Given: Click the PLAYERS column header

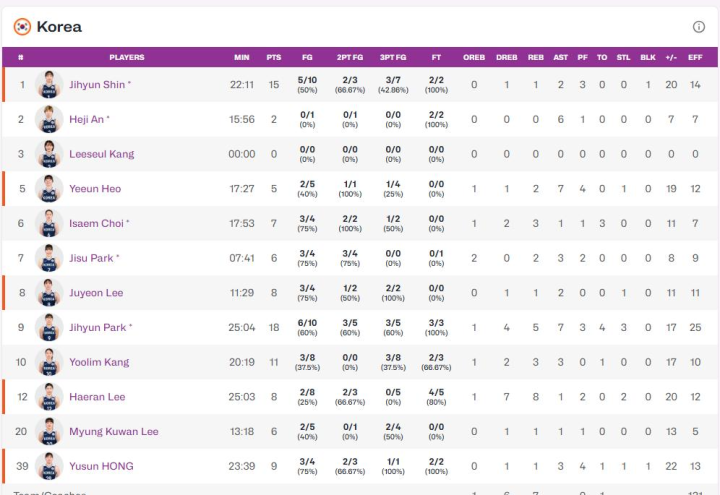Looking at the screenshot, I should [127, 57].
